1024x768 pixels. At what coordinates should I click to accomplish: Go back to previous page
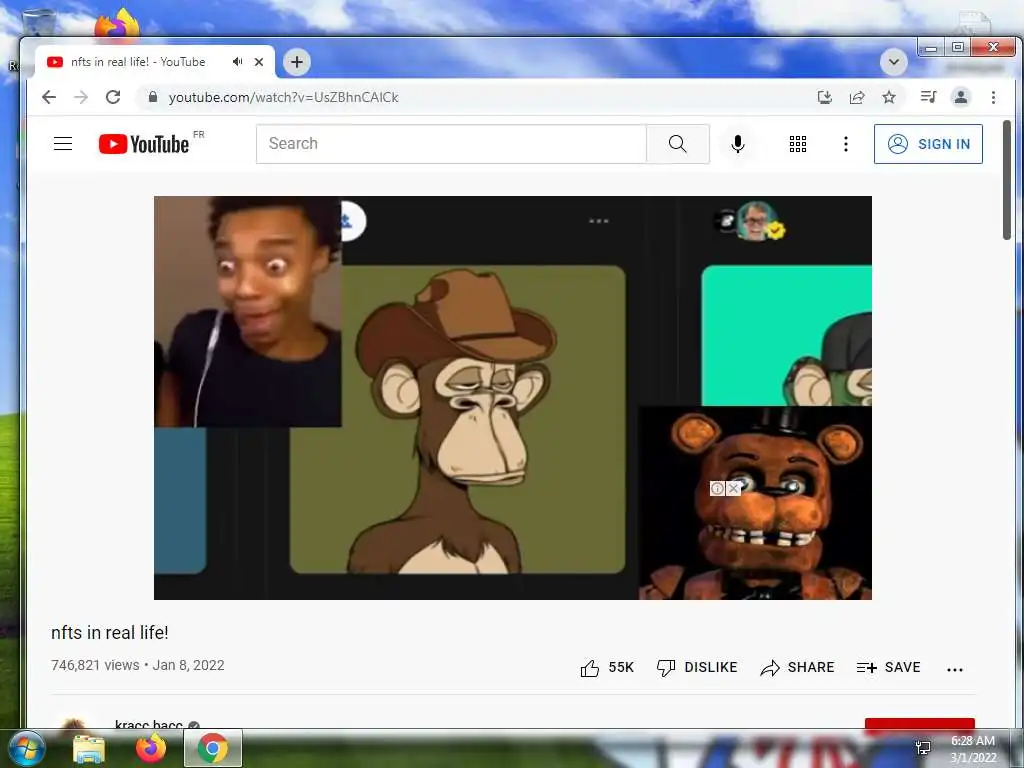pos(49,97)
